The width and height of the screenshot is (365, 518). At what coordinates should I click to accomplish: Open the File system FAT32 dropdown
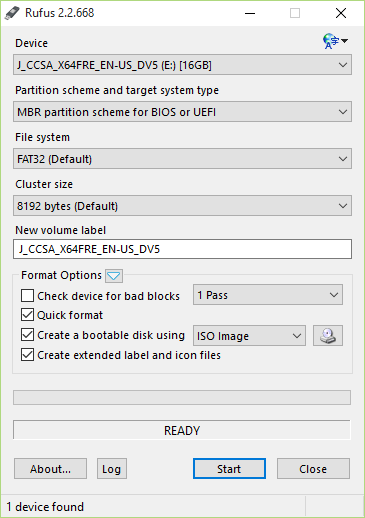182,159
